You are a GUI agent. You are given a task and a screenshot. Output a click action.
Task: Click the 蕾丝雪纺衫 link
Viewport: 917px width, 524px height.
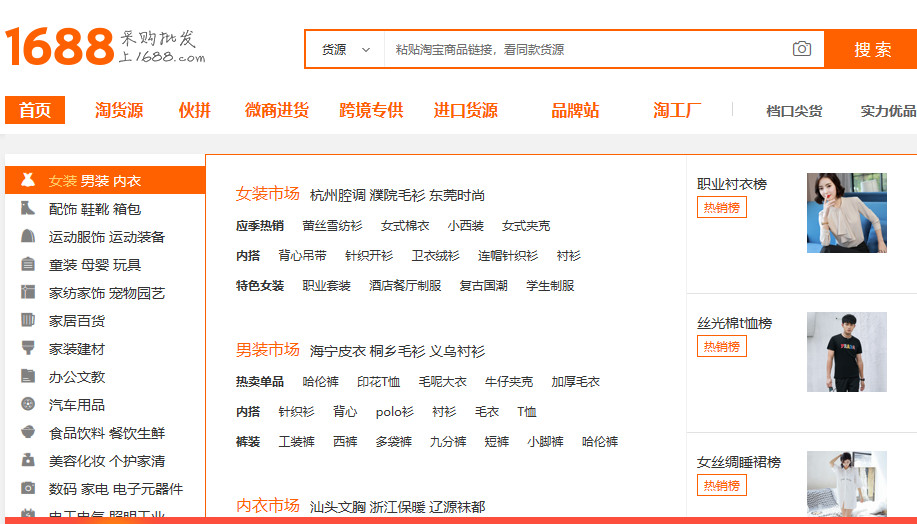point(332,226)
